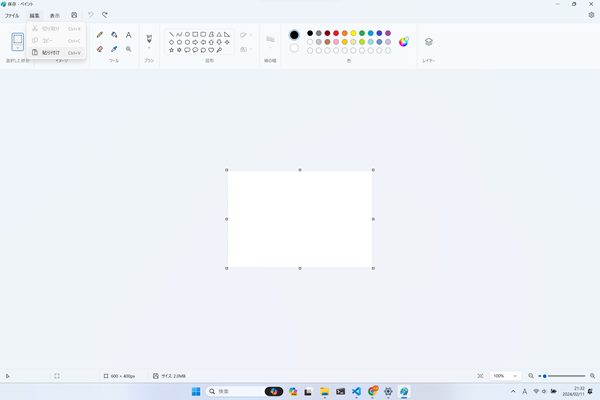
Task: Select the Magnifier tool
Action: (x=129, y=49)
